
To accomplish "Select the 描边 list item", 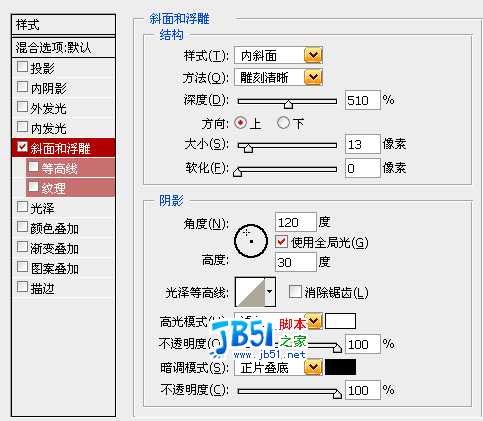I will click(63, 288).
